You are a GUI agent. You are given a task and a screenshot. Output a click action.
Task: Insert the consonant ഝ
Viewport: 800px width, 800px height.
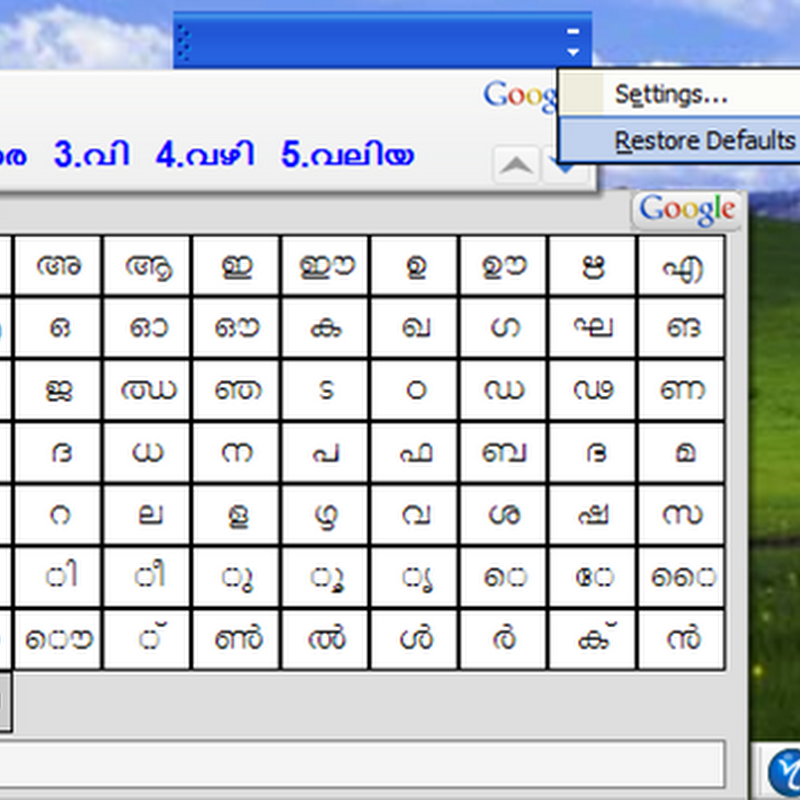(x=147, y=390)
